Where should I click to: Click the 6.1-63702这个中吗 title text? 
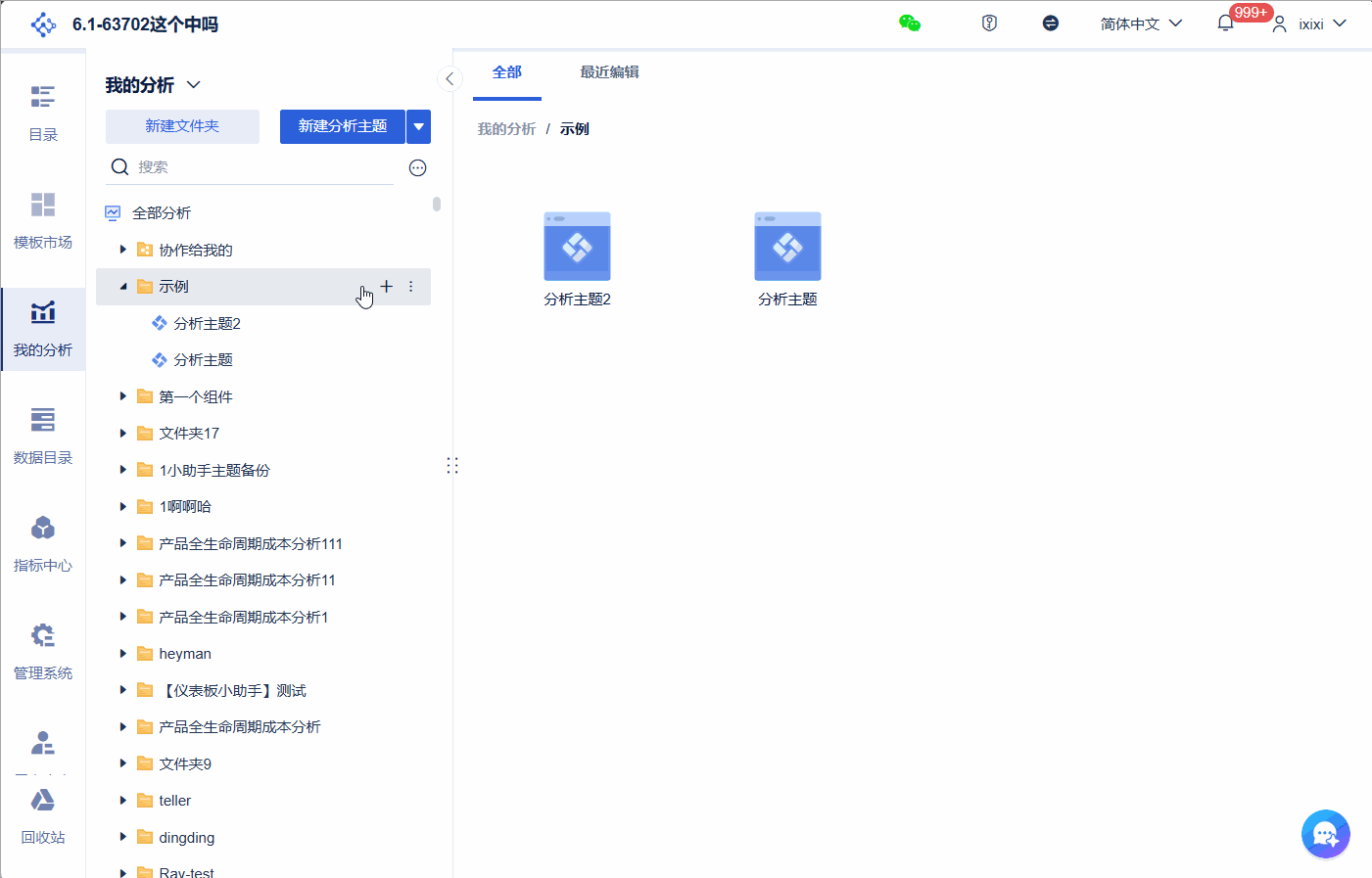145,24
